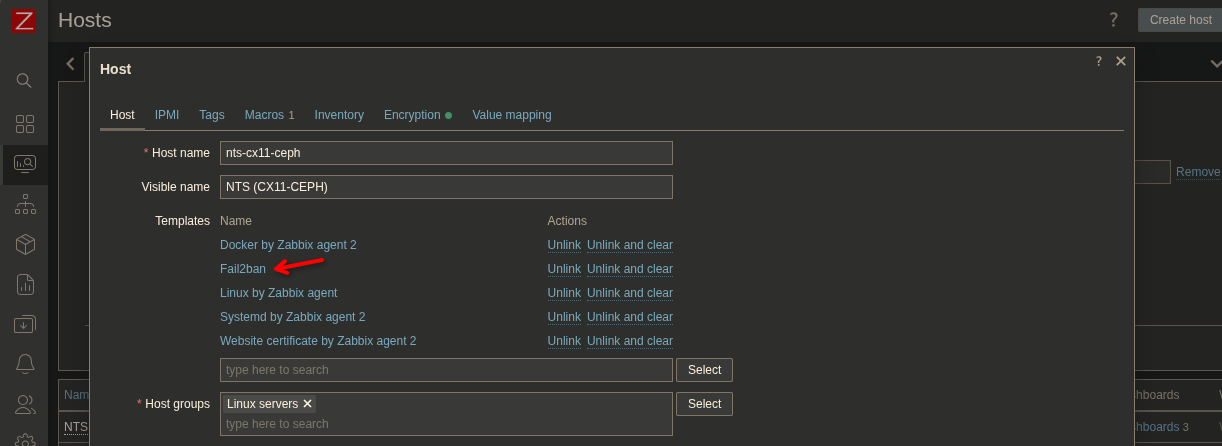Unlink the Website certificate template
1222x446 pixels.
point(564,341)
